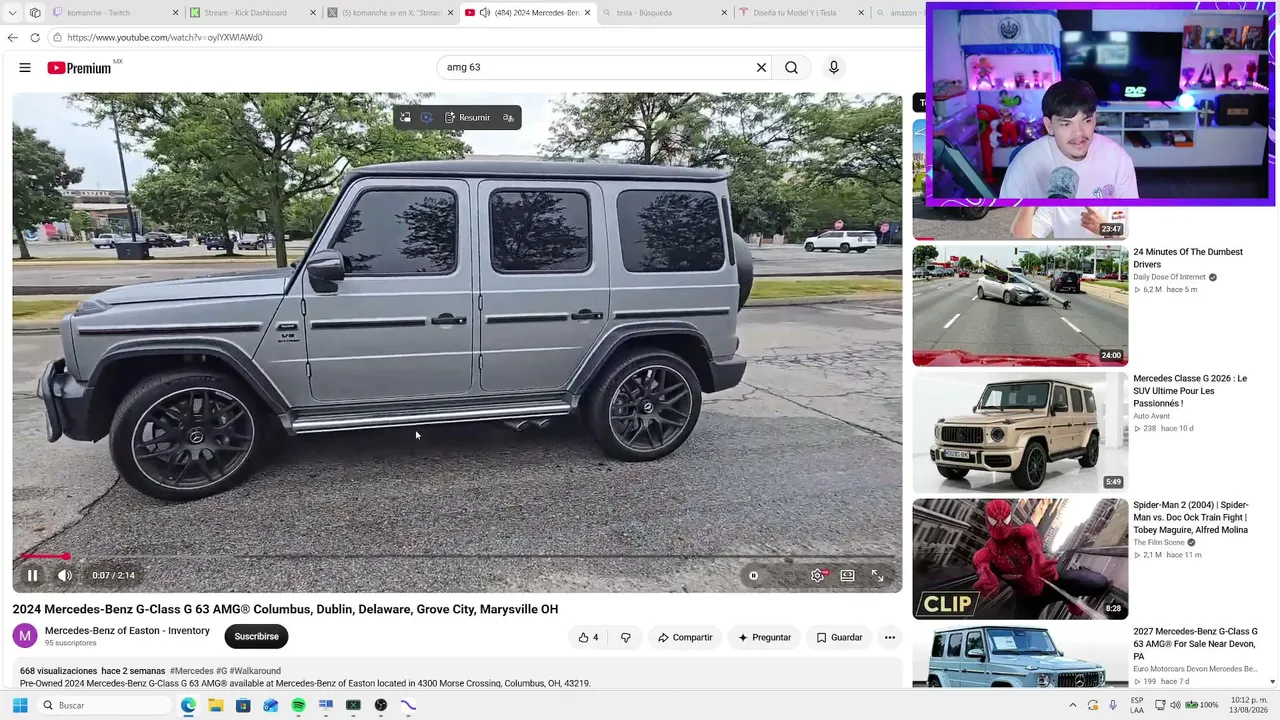This screenshot has width=1280, height=720.
Task: Open the Windows Start menu
Action: coord(20,705)
